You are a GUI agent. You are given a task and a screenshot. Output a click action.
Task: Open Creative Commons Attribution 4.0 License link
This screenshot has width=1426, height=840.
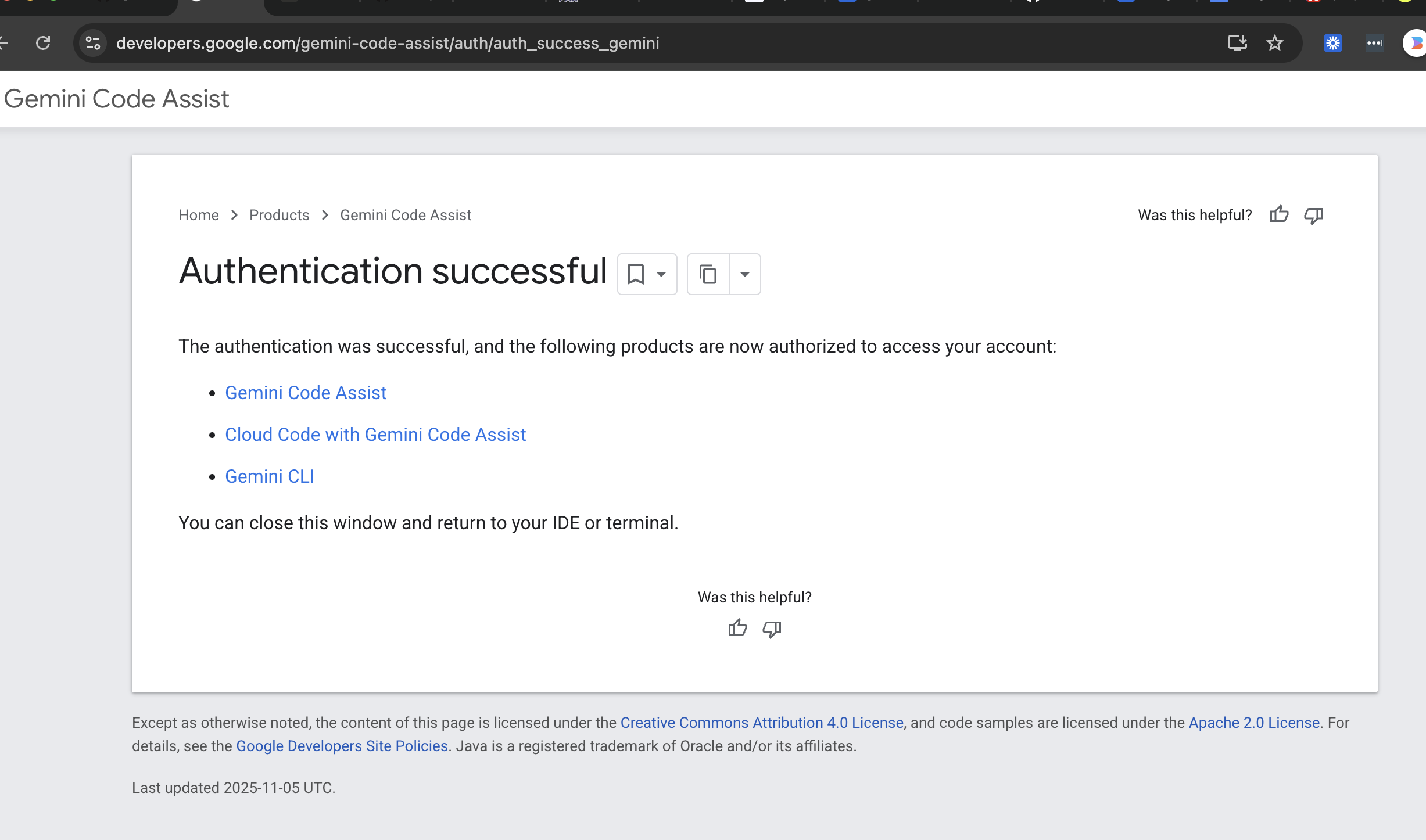pyautogui.click(x=762, y=723)
